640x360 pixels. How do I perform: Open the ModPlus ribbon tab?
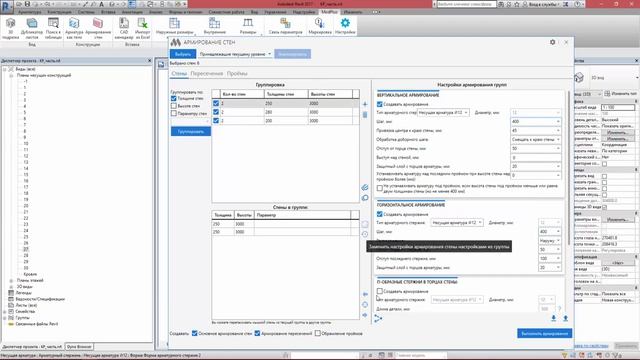coord(329,12)
